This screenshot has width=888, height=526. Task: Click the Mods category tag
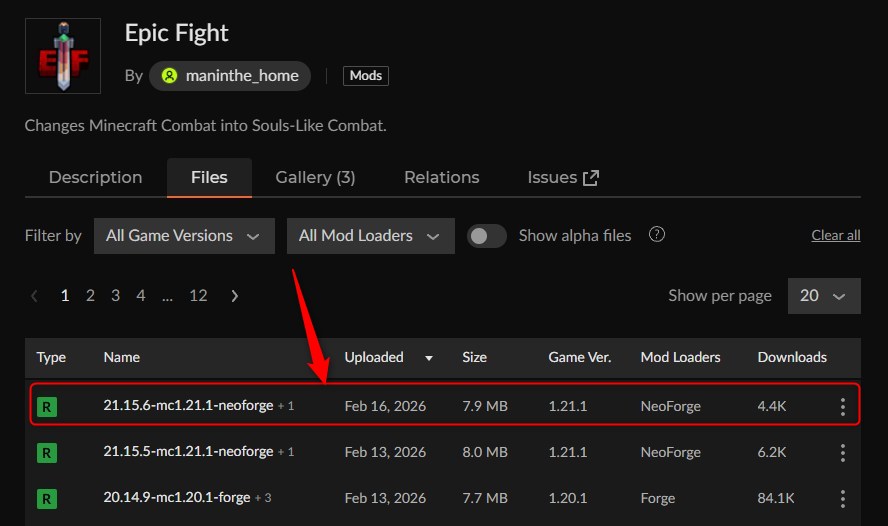tap(366, 76)
